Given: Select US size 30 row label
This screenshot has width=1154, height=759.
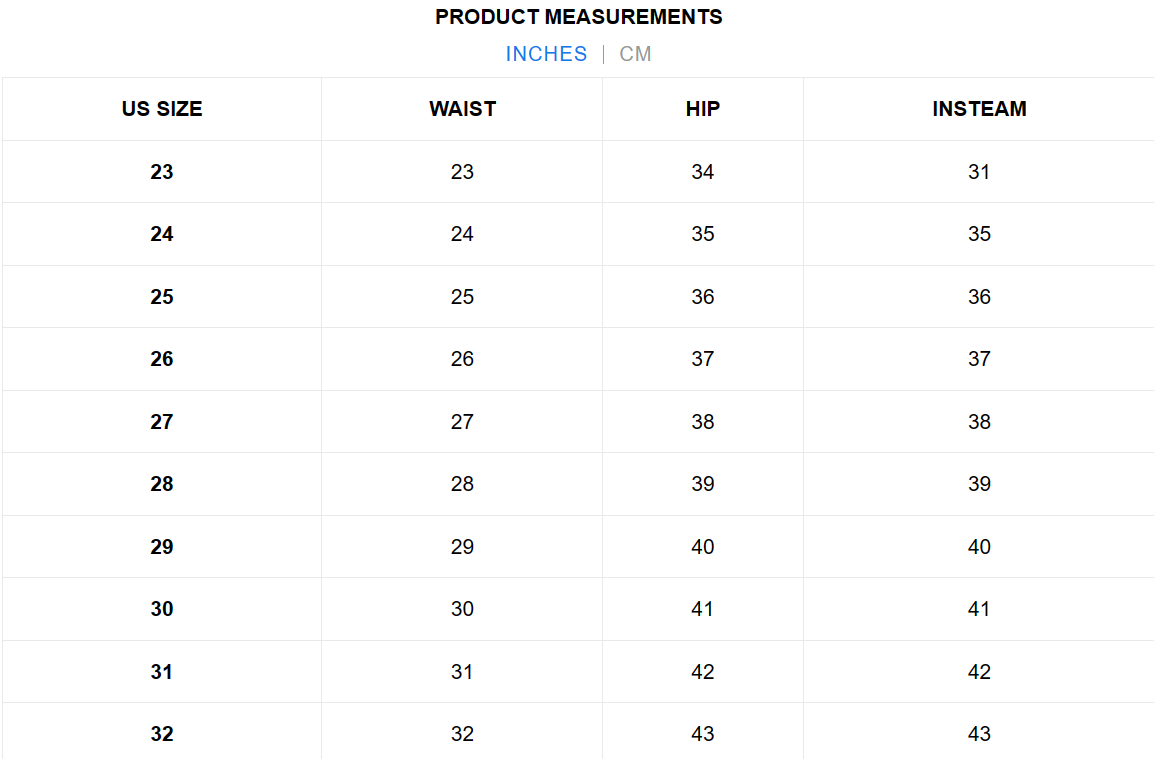Looking at the screenshot, I should point(162,609).
